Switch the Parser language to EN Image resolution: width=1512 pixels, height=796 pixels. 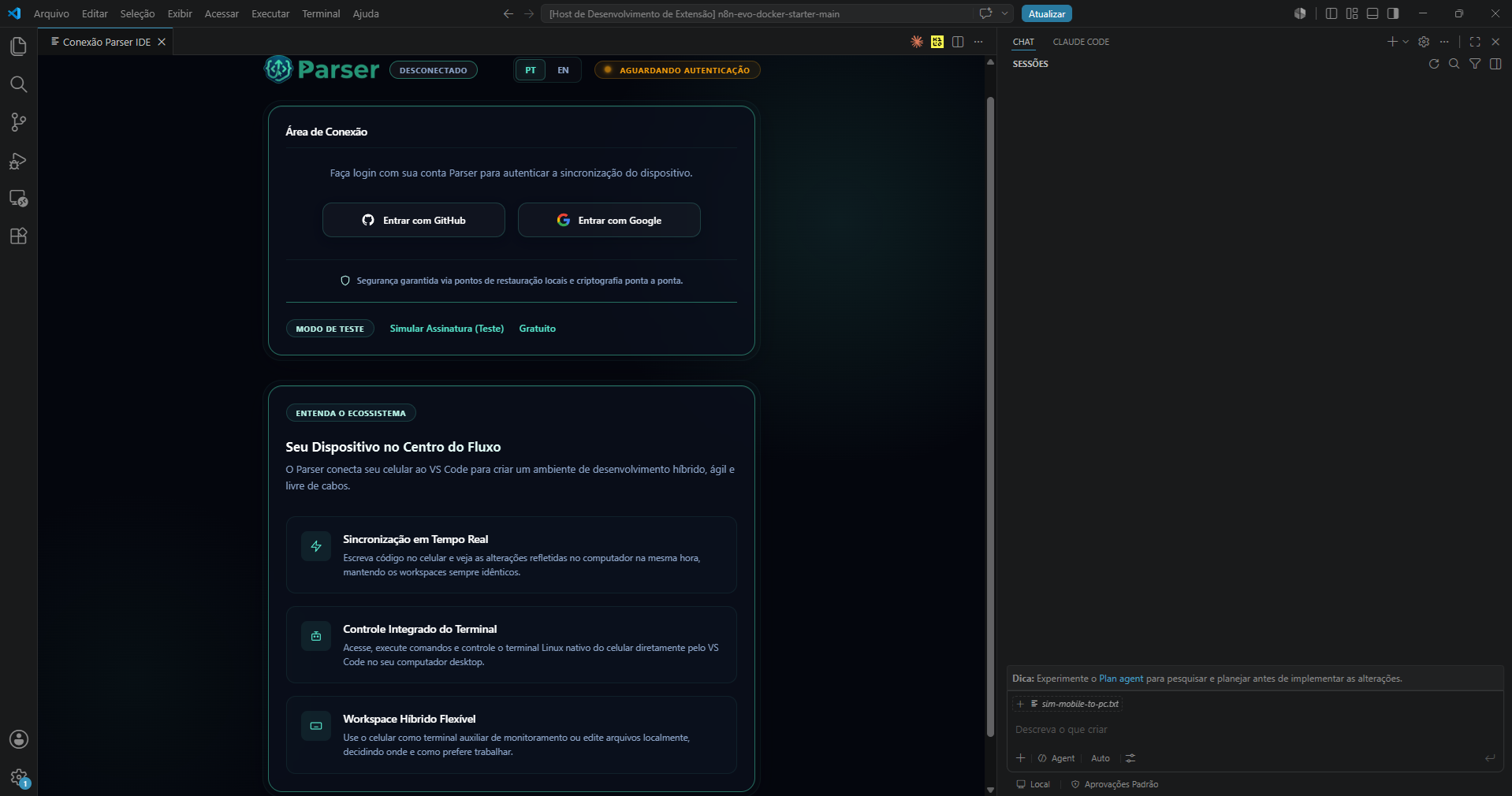[x=563, y=70]
